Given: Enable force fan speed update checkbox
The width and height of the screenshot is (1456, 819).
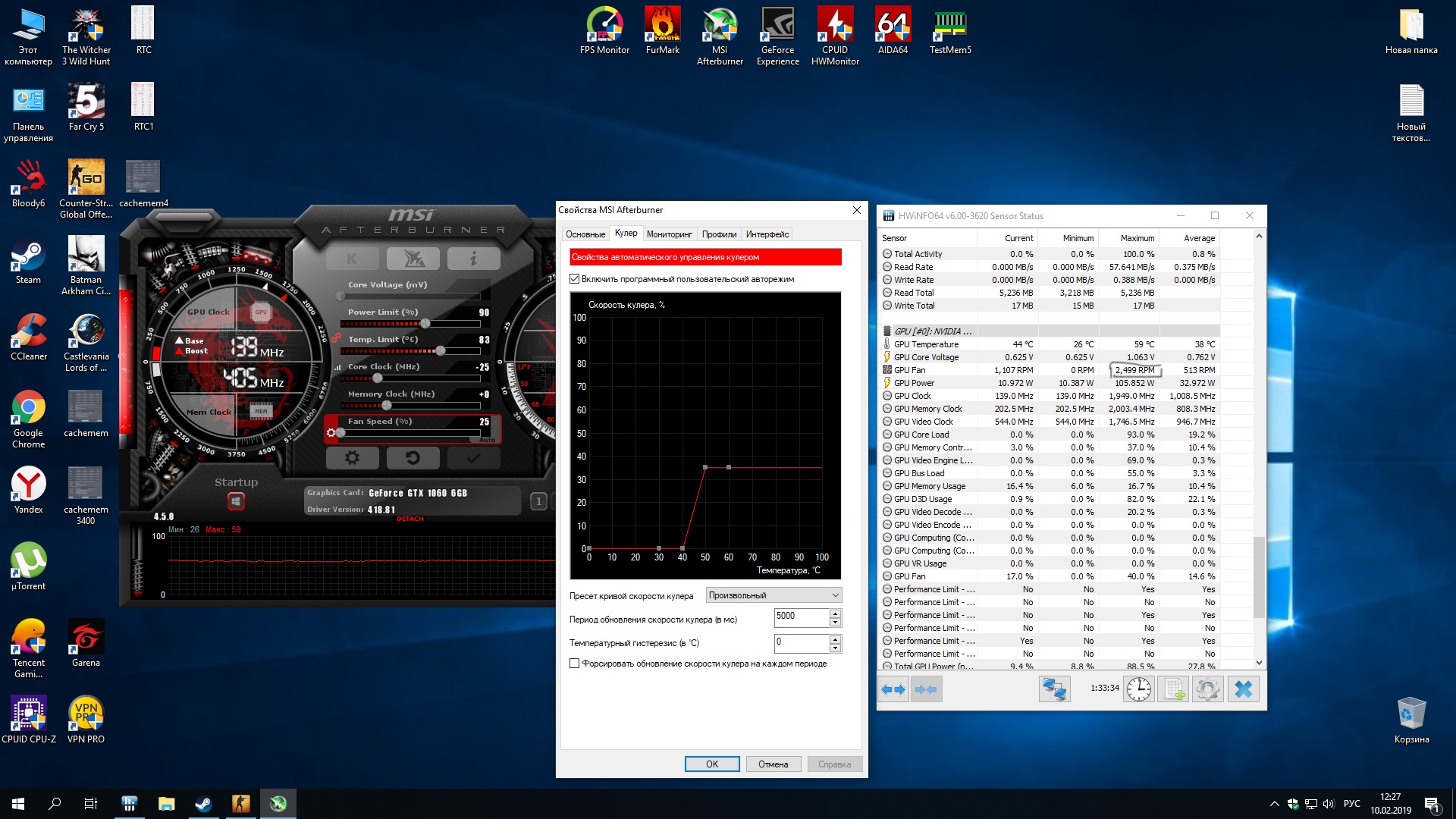Looking at the screenshot, I should coord(575,664).
